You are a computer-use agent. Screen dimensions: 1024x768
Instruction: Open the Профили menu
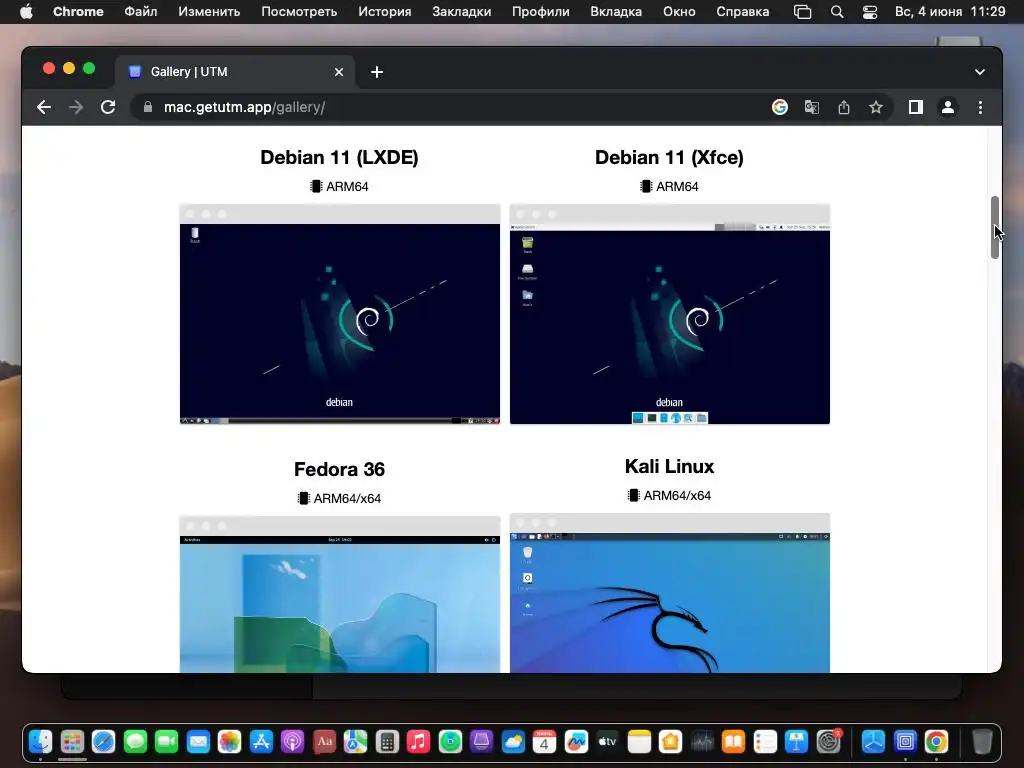(x=541, y=12)
